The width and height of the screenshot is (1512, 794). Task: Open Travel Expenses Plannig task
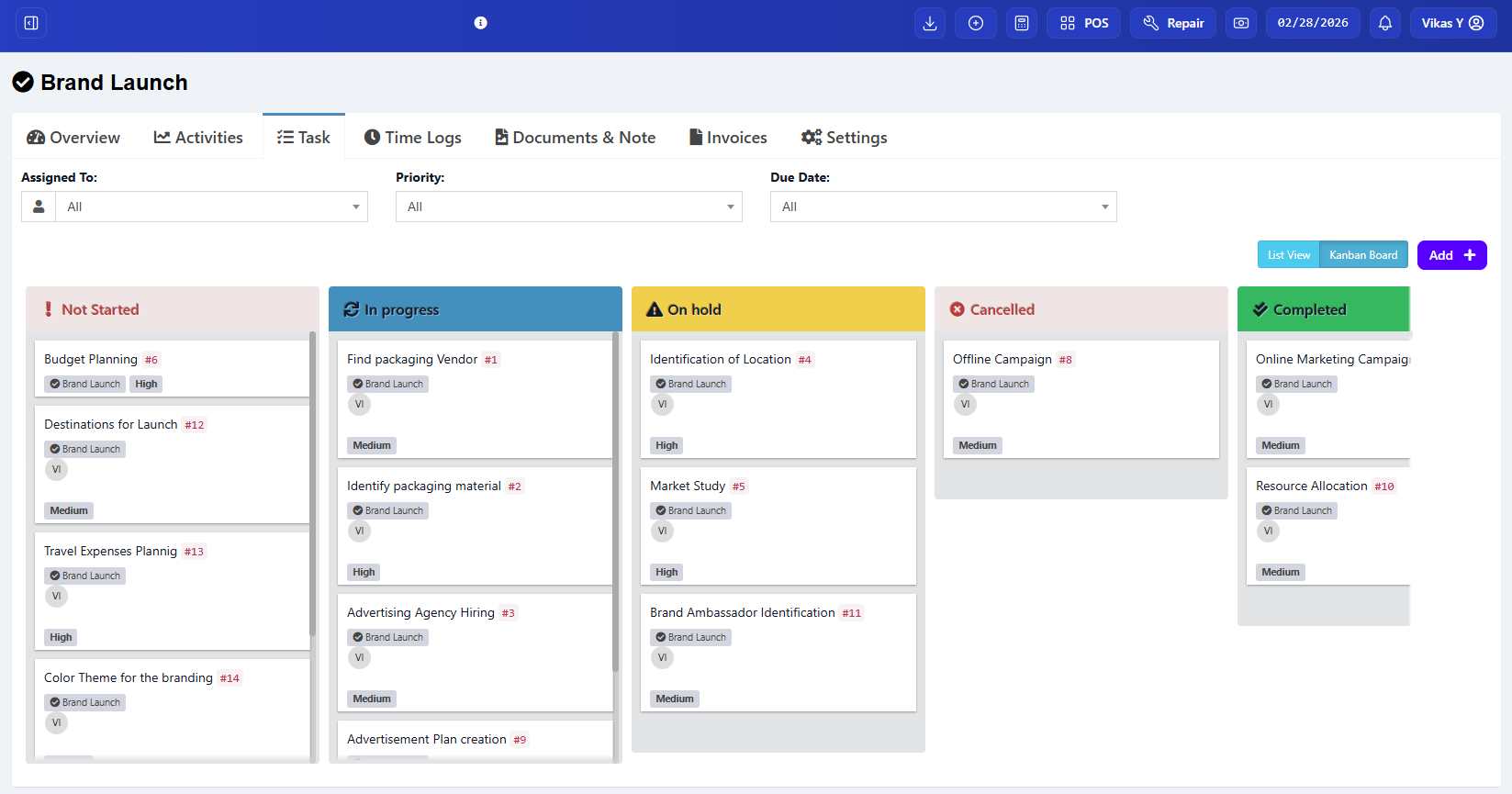pos(111,551)
